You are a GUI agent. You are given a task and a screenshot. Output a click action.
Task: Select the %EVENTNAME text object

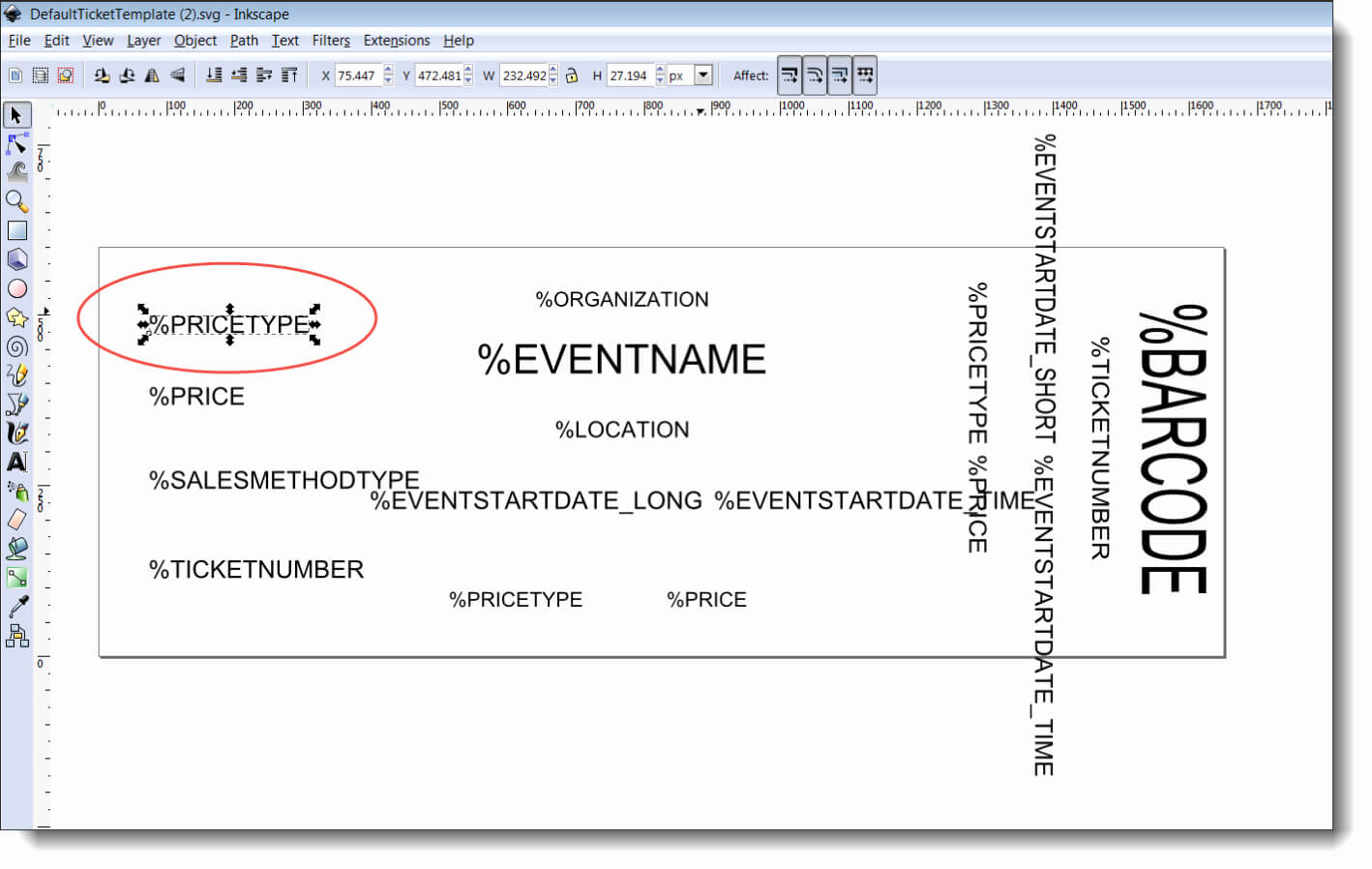click(x=621, y=359)
